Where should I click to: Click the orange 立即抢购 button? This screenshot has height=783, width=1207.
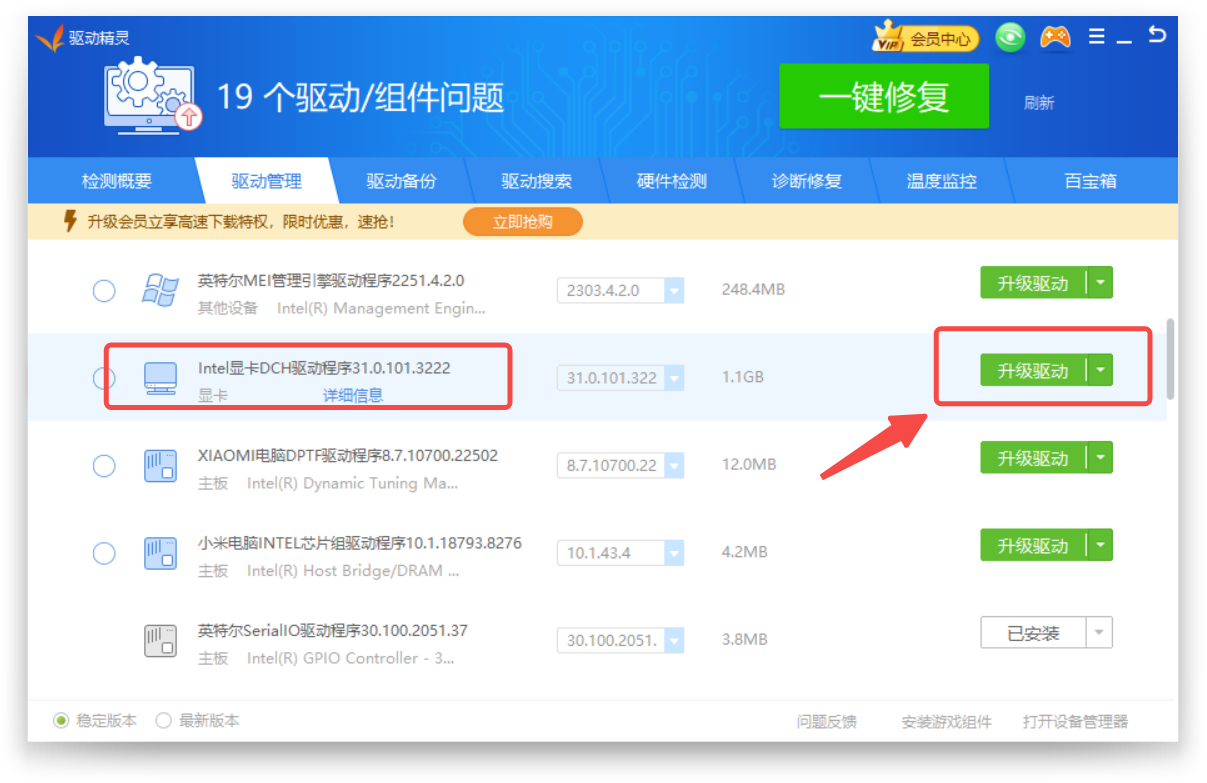coord(522,222)
